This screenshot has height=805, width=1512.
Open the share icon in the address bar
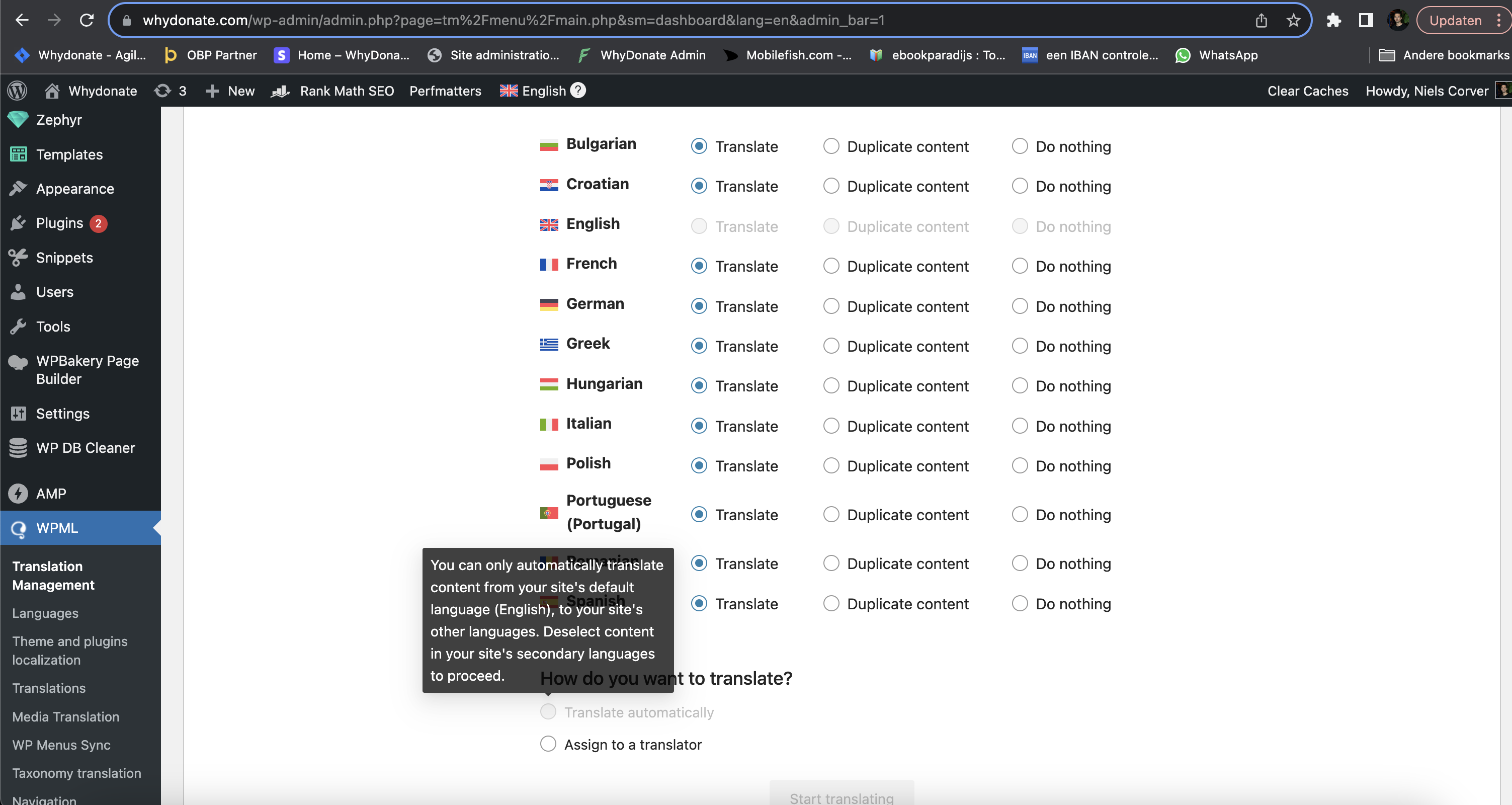(1262, 21)
